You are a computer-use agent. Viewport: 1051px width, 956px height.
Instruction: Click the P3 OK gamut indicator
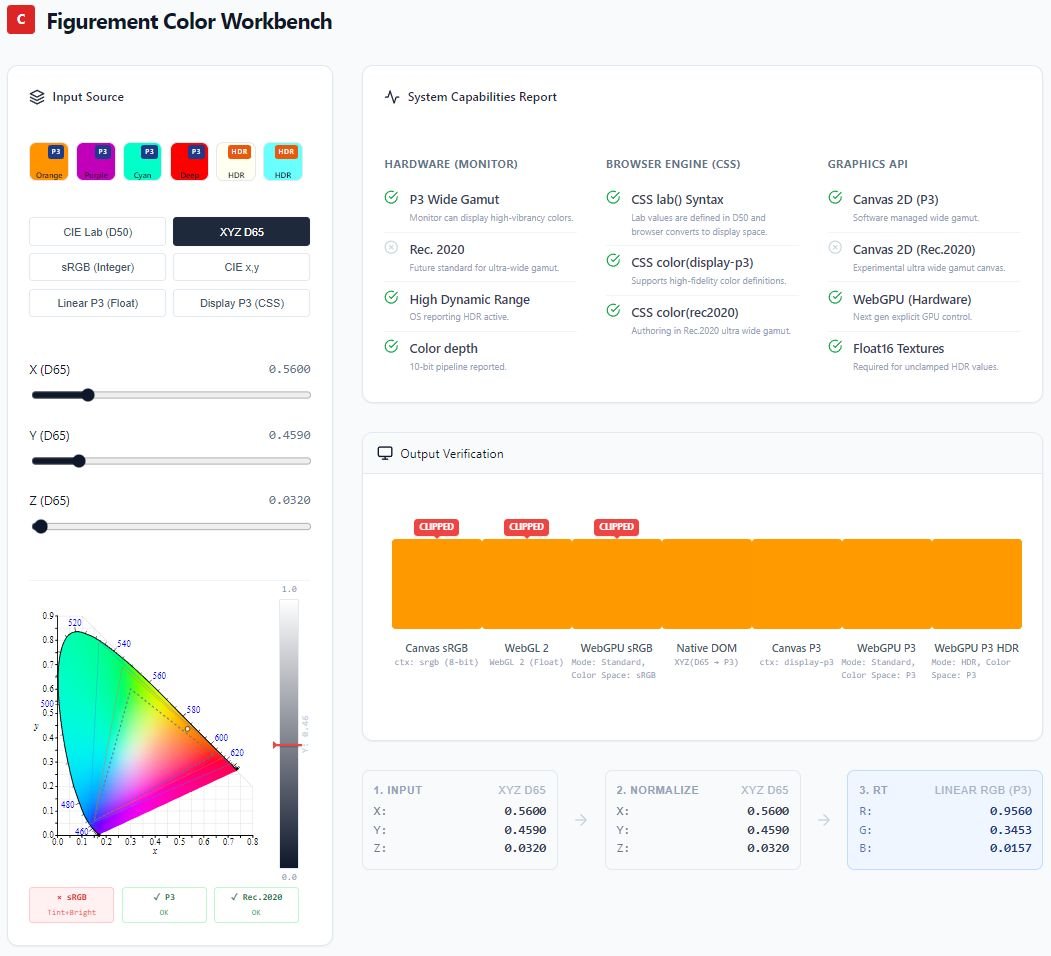click(x=164, y=904)
